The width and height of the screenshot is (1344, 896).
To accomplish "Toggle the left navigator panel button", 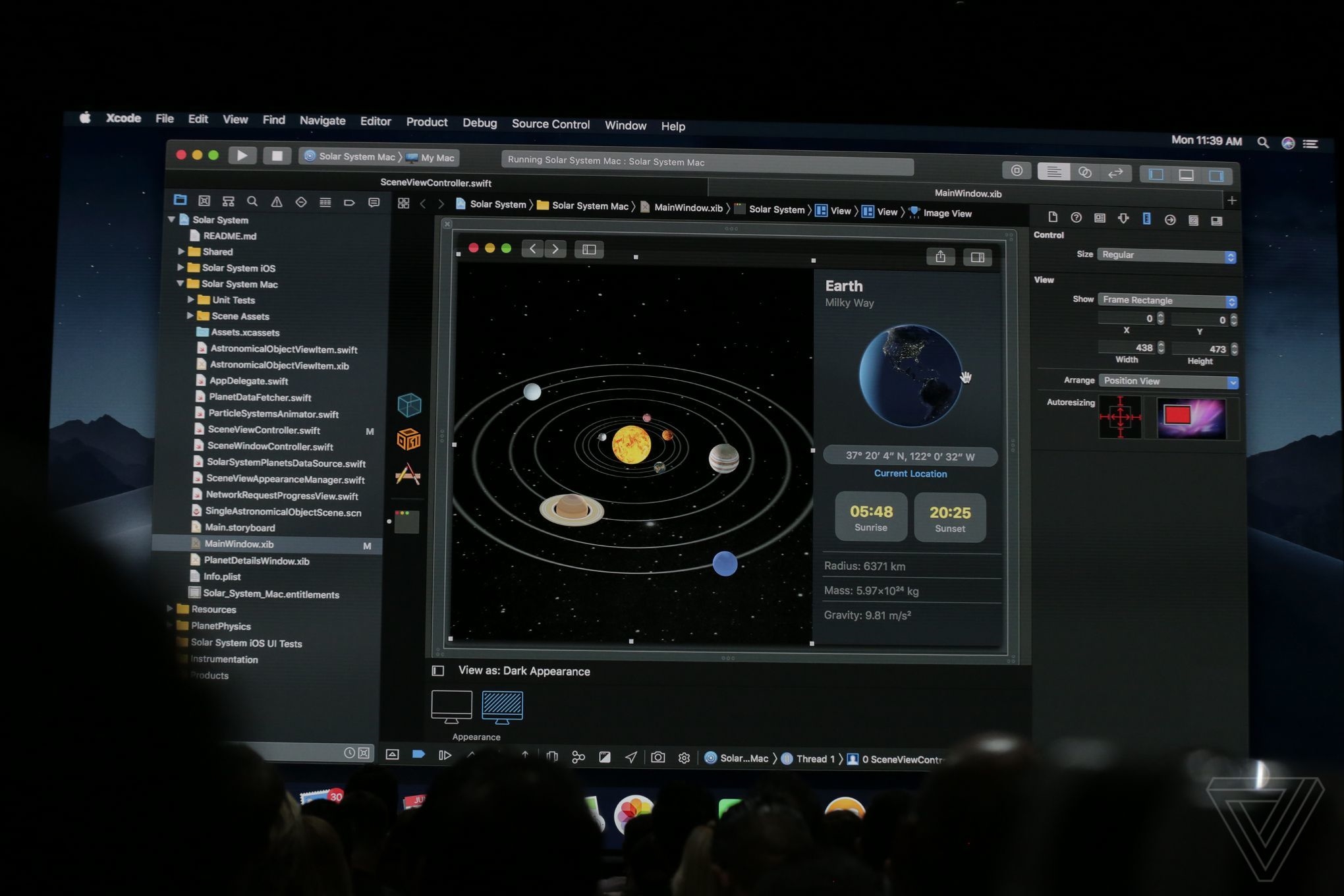I will [x=1156, y=175].
